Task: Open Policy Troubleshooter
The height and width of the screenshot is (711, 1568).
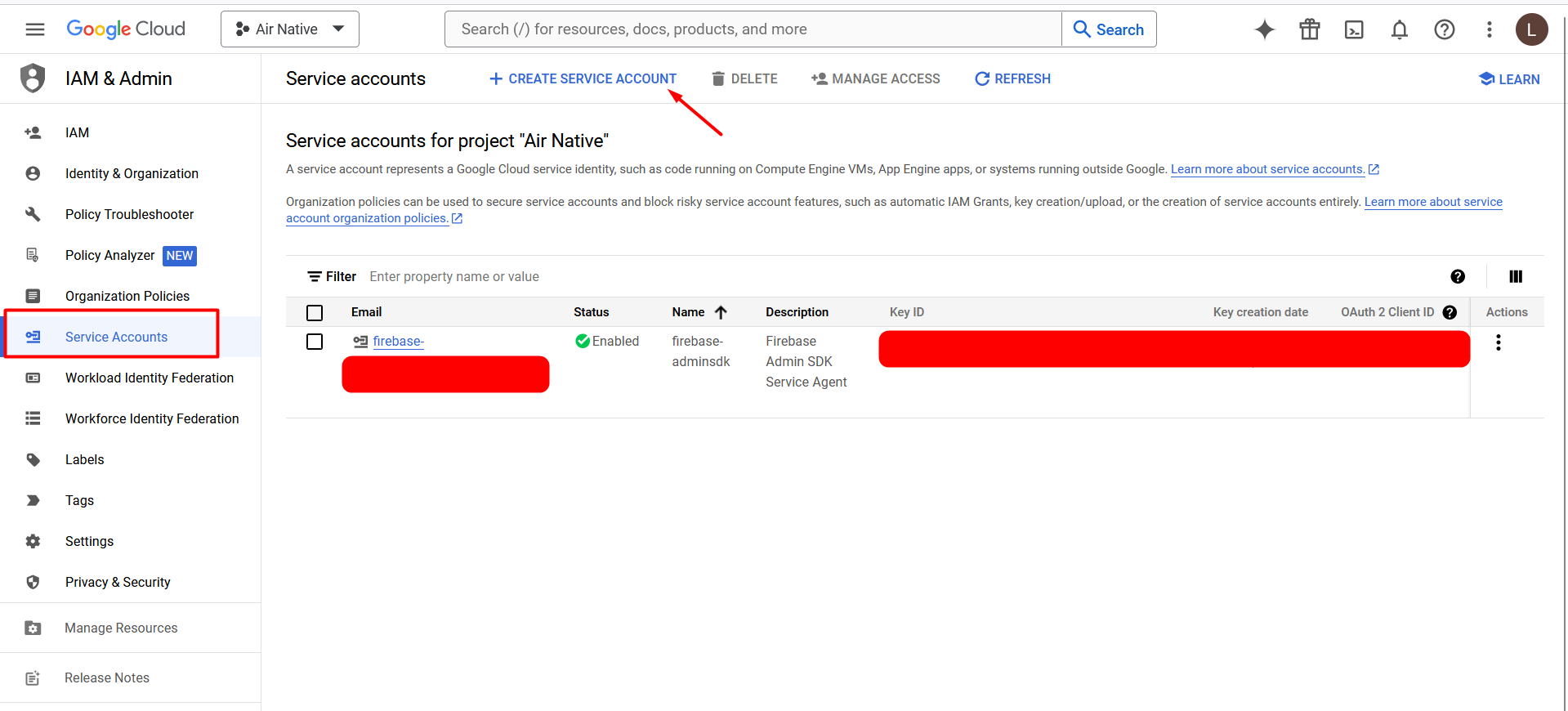Action: [x=129, y=214]
